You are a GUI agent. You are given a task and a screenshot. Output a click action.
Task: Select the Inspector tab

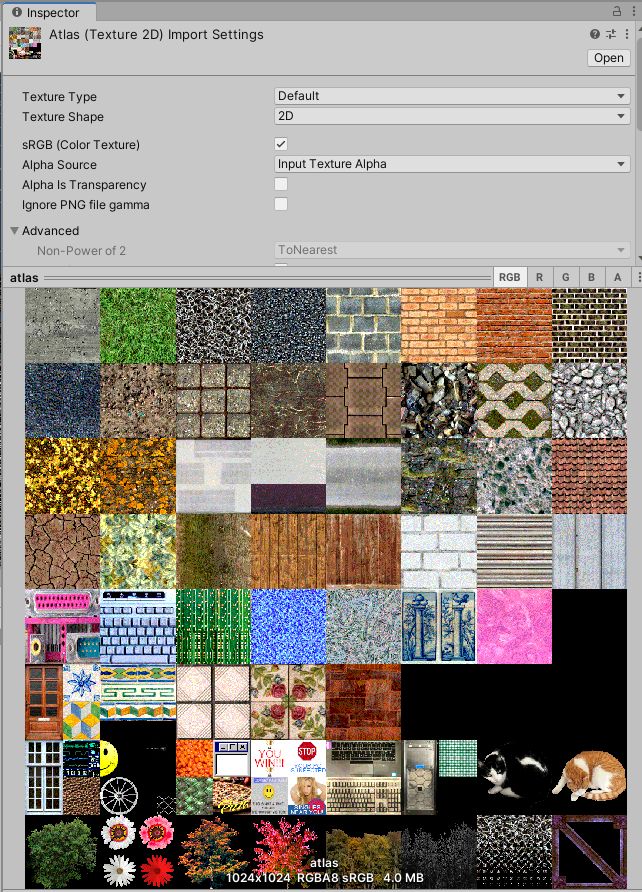coord(48,12)
